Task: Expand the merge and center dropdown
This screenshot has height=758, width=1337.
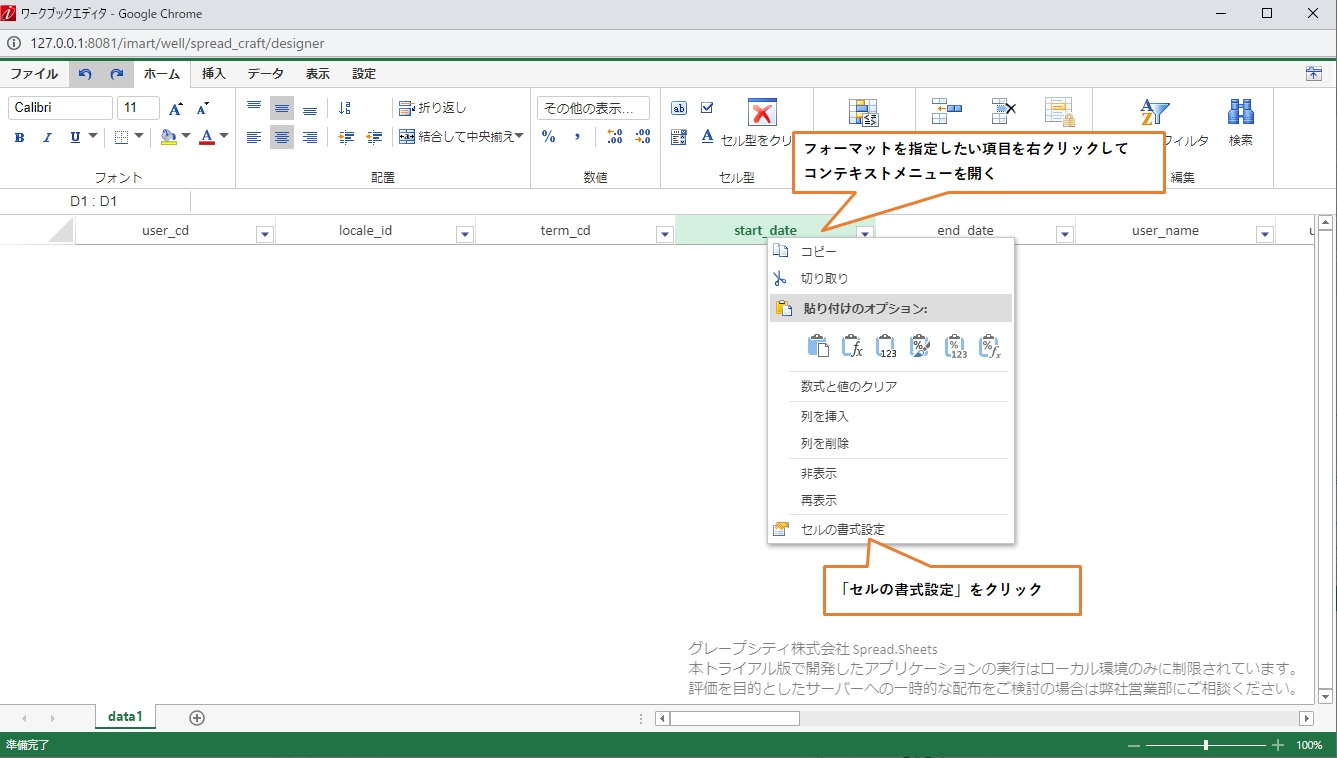Action: (x=519, y=137)
